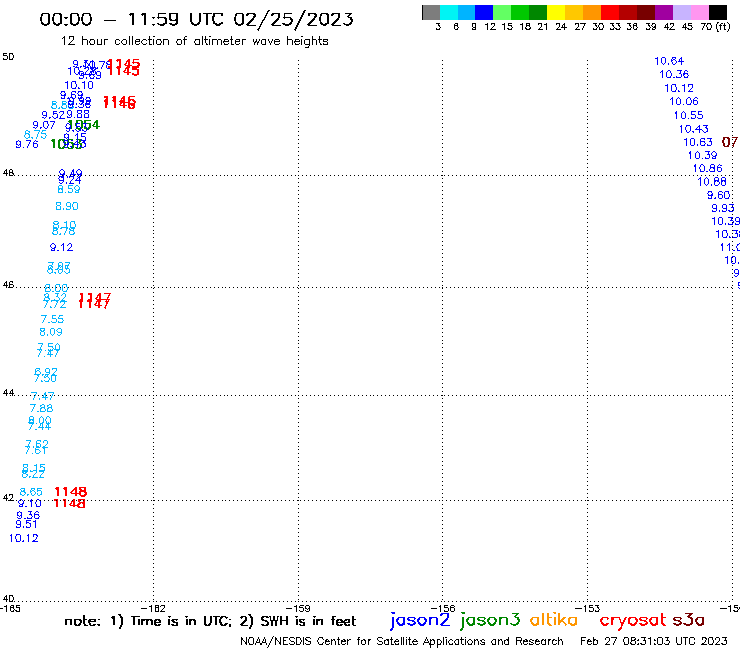Select the yellow swatch in the wave height legend
Image resolution: width=740 pixels, height=650 pixels.
[x=556, y=12]
